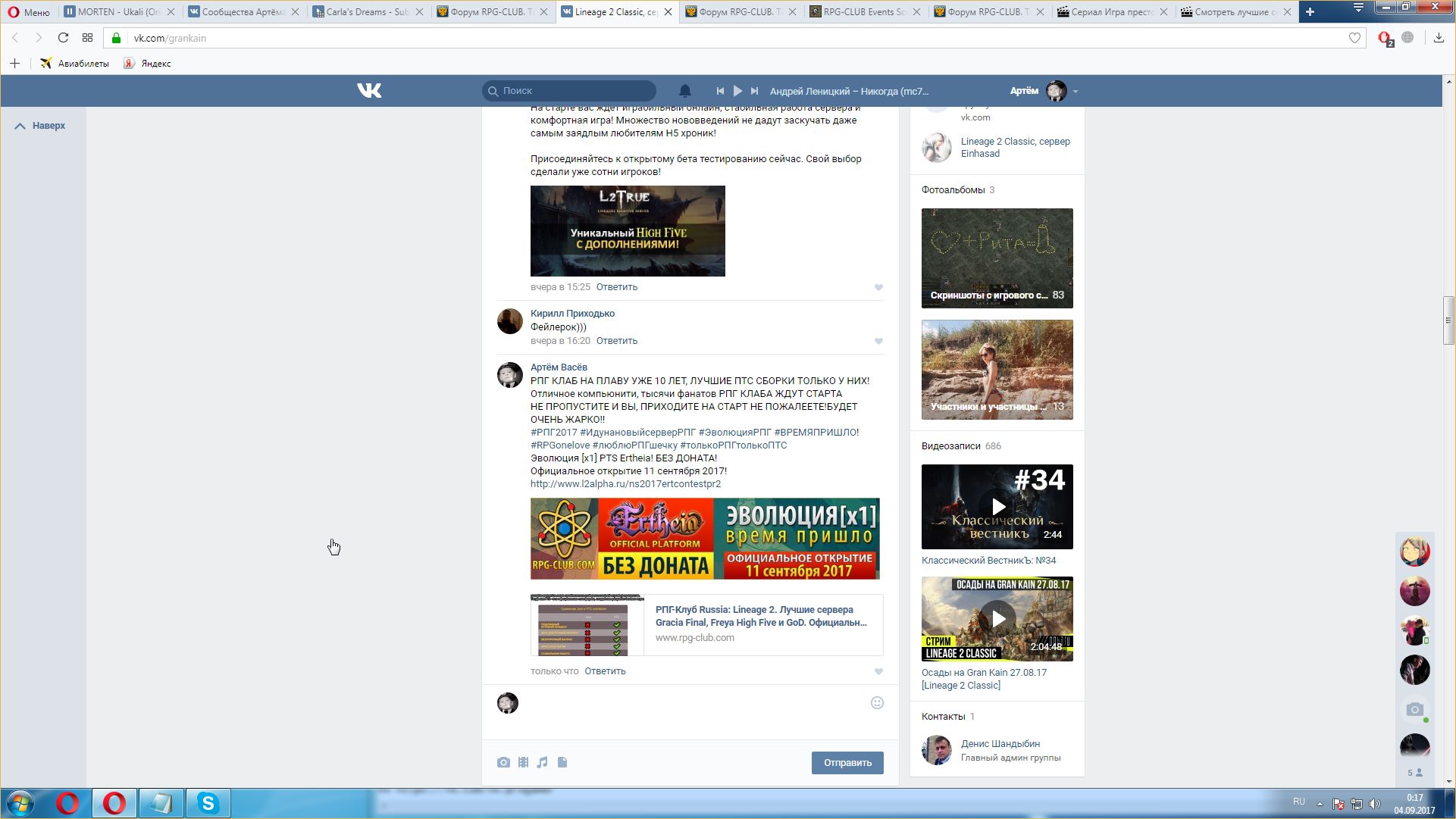Click the VK logo in header
Screen dimensions: 1456x819
coord(369,91)
